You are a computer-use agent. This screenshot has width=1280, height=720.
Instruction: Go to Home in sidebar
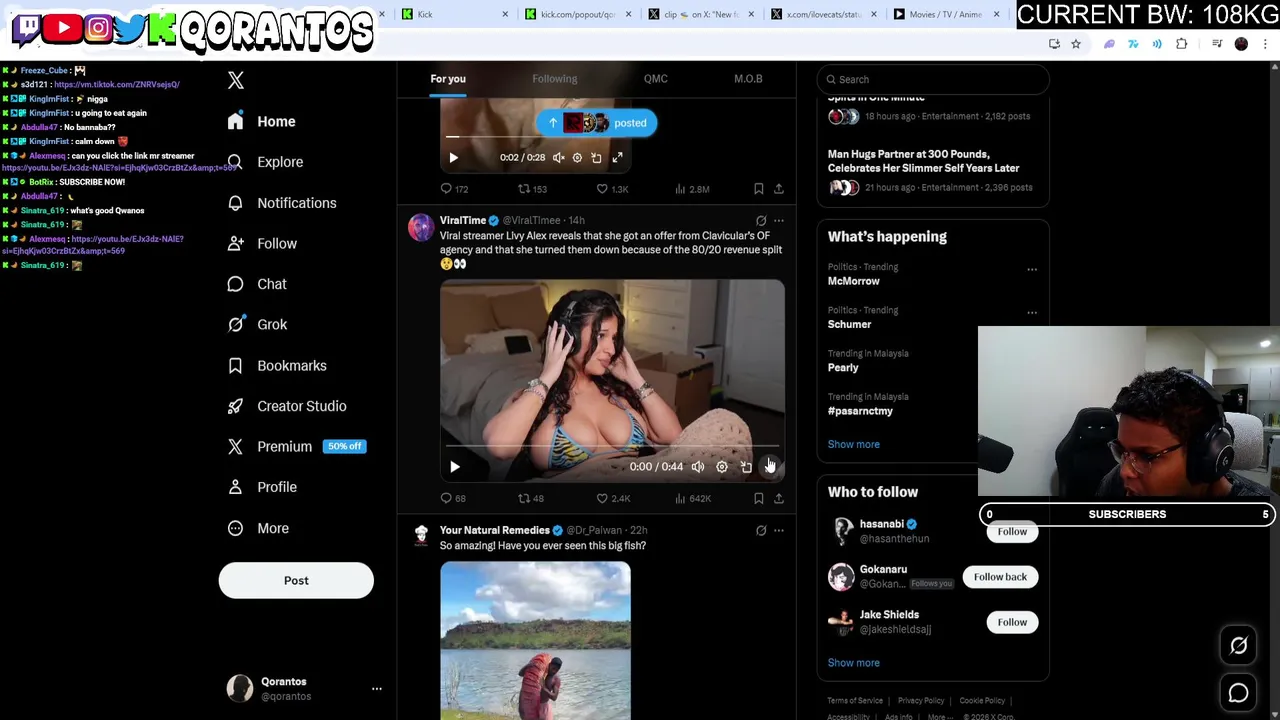click(x=261, y=121)
